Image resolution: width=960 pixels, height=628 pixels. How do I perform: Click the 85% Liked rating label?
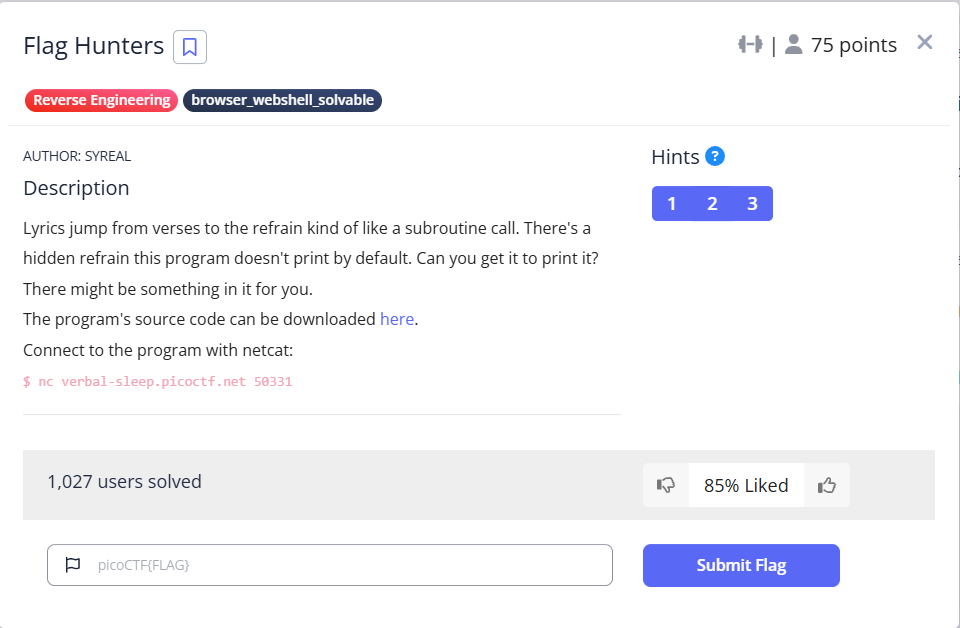pyautogui.click(x=746, y=485)
